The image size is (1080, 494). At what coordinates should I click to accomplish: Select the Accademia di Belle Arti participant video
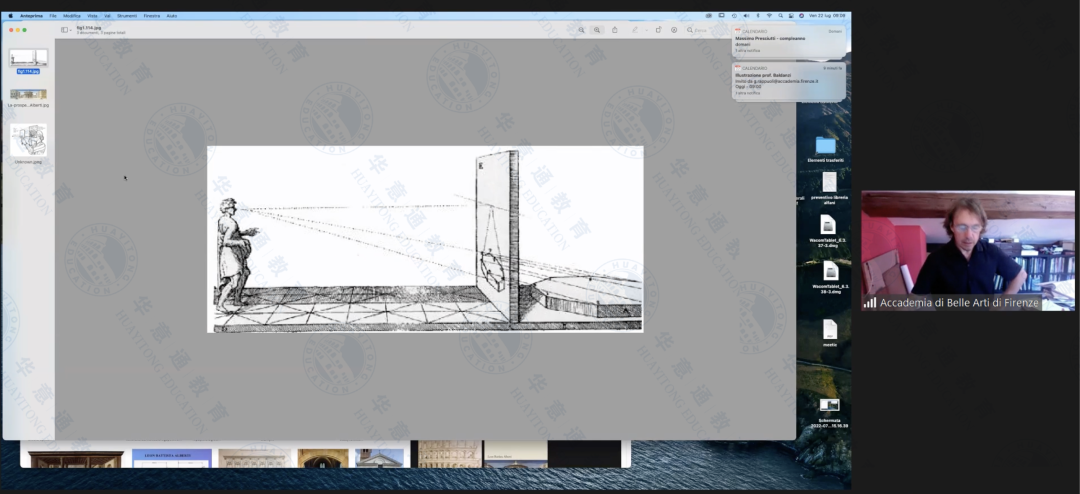coord(967,251)
